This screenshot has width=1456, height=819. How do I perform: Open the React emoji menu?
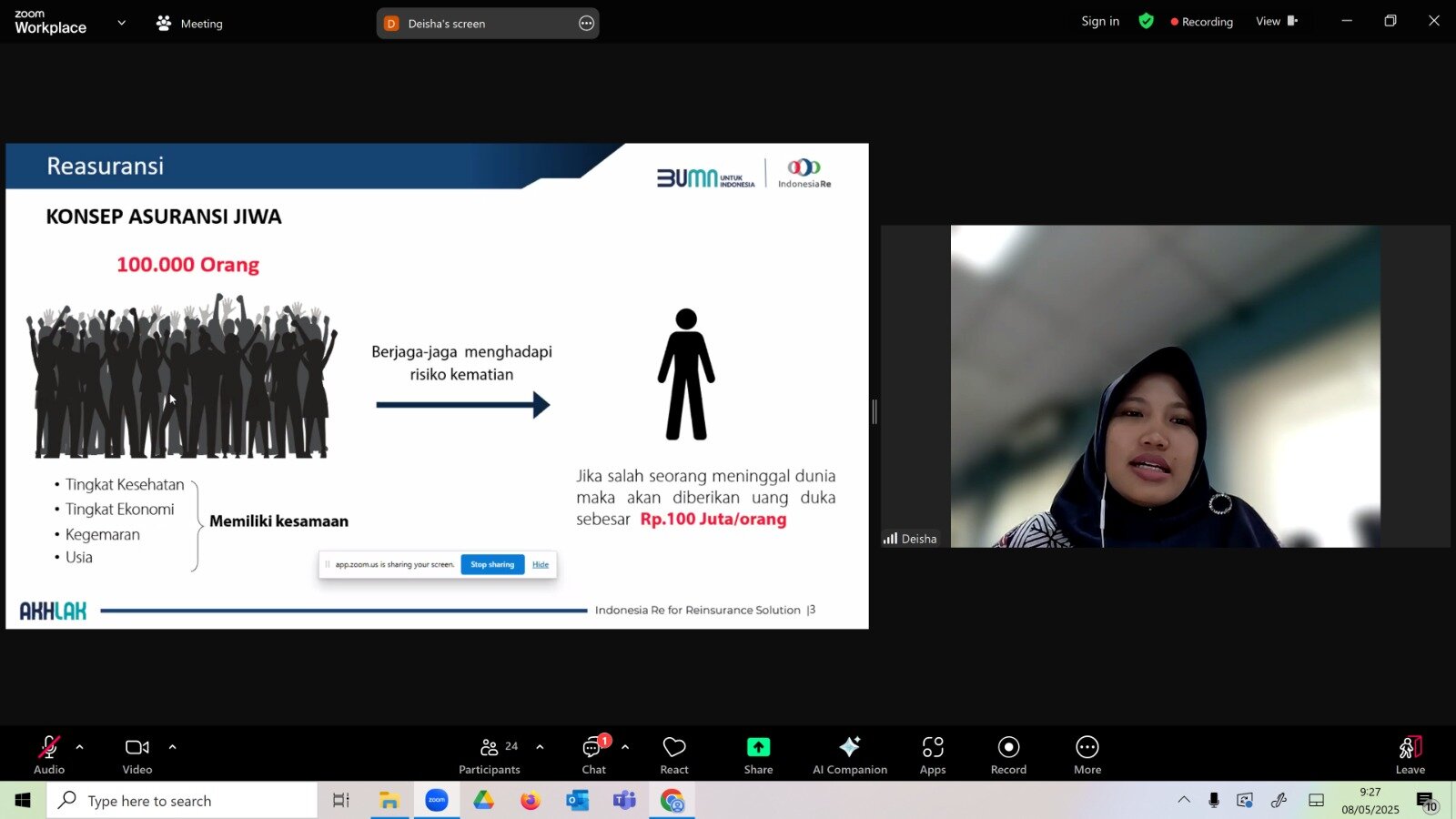(x=674, y=755)
